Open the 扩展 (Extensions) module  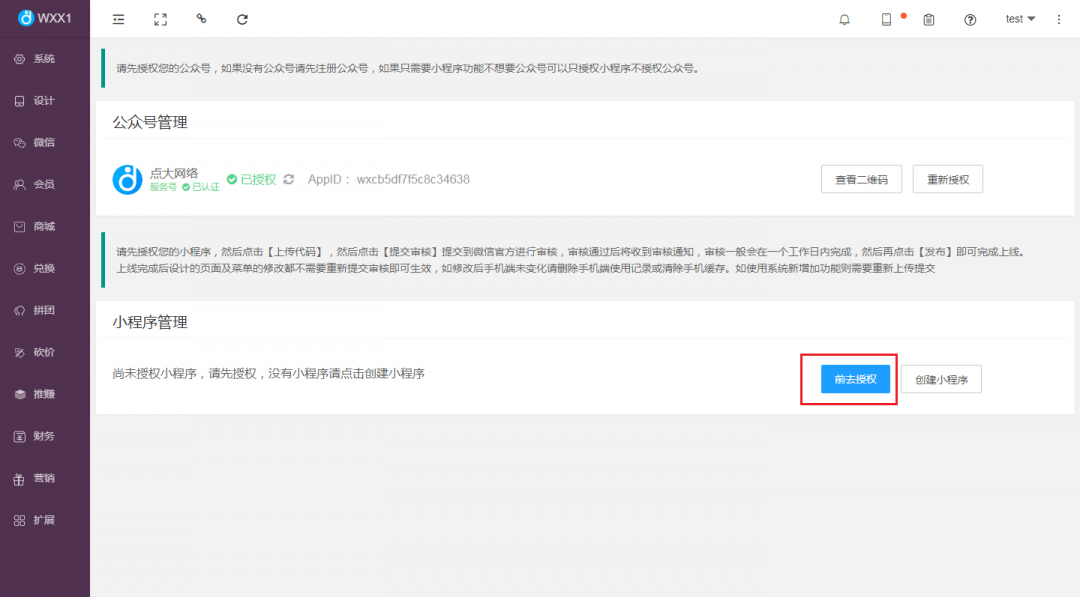click(45, 520)
